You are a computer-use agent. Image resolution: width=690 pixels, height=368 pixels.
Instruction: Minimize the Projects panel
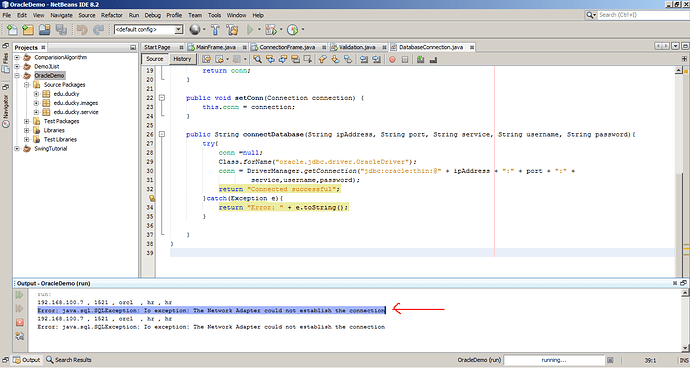click(133, 48)
